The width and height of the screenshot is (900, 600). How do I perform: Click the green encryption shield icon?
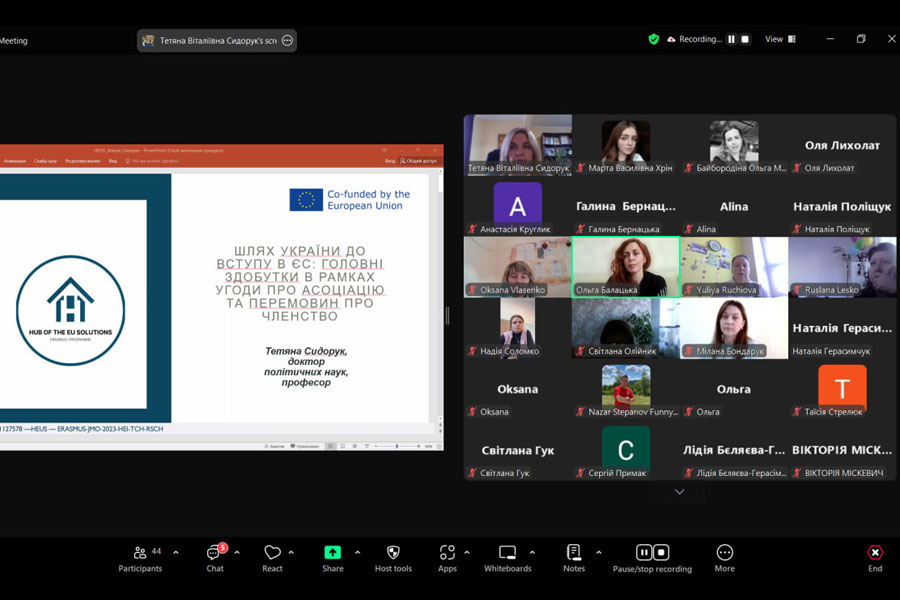pos(654,39)
